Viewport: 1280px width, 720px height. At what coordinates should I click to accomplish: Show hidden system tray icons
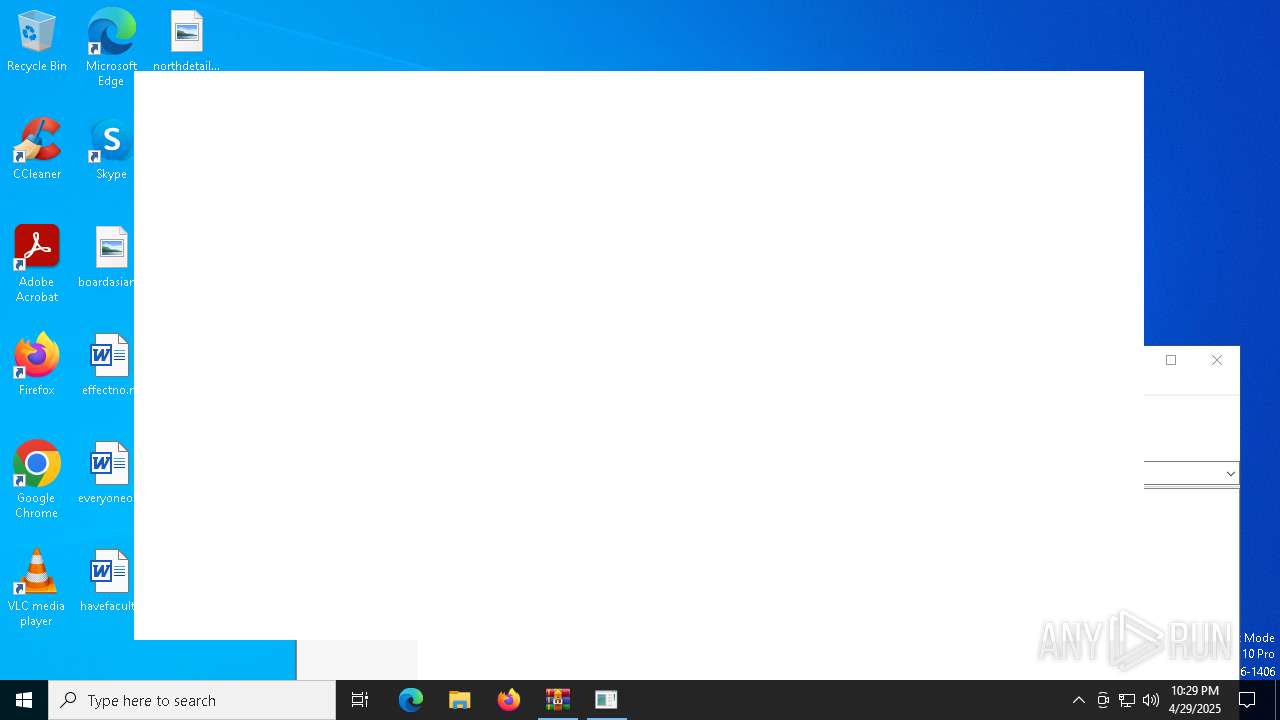pyautogui.click(x=1079, y=700)
